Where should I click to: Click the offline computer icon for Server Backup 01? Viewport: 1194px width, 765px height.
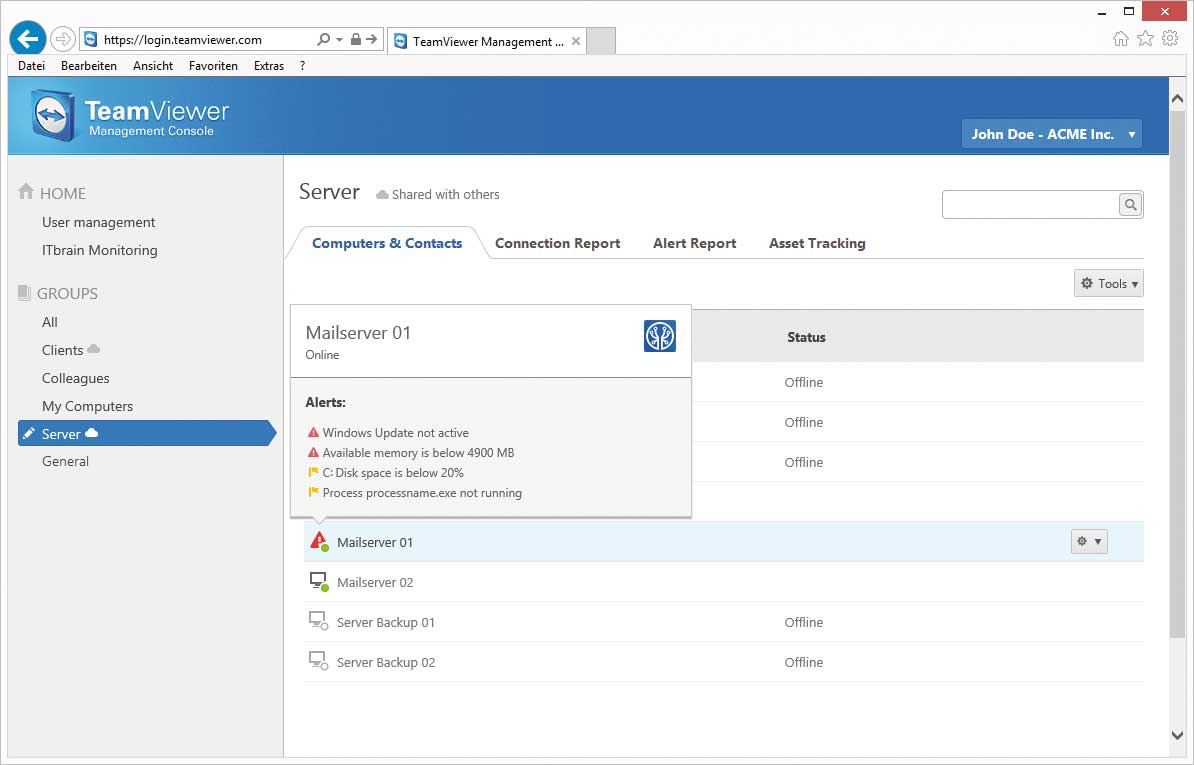click(x=318, y=620)
